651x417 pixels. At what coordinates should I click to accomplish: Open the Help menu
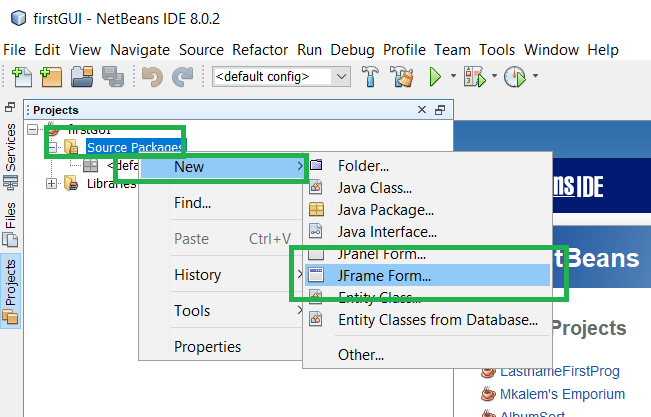603,50
